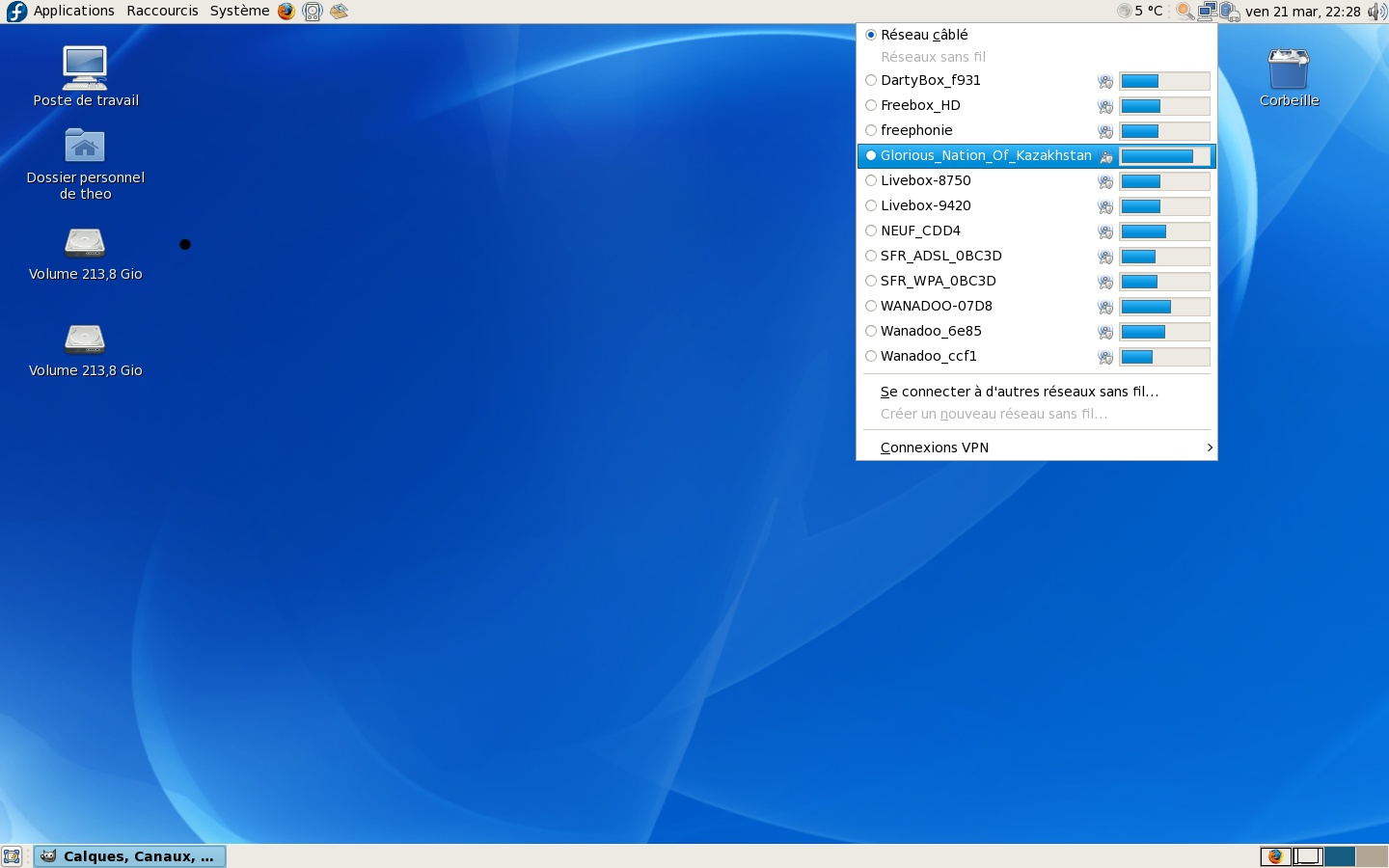The image size is (1389, 868).
Task: Choose Se connecter à d'autres réseaux sans fil
Action: click(x=1036, y=392)
